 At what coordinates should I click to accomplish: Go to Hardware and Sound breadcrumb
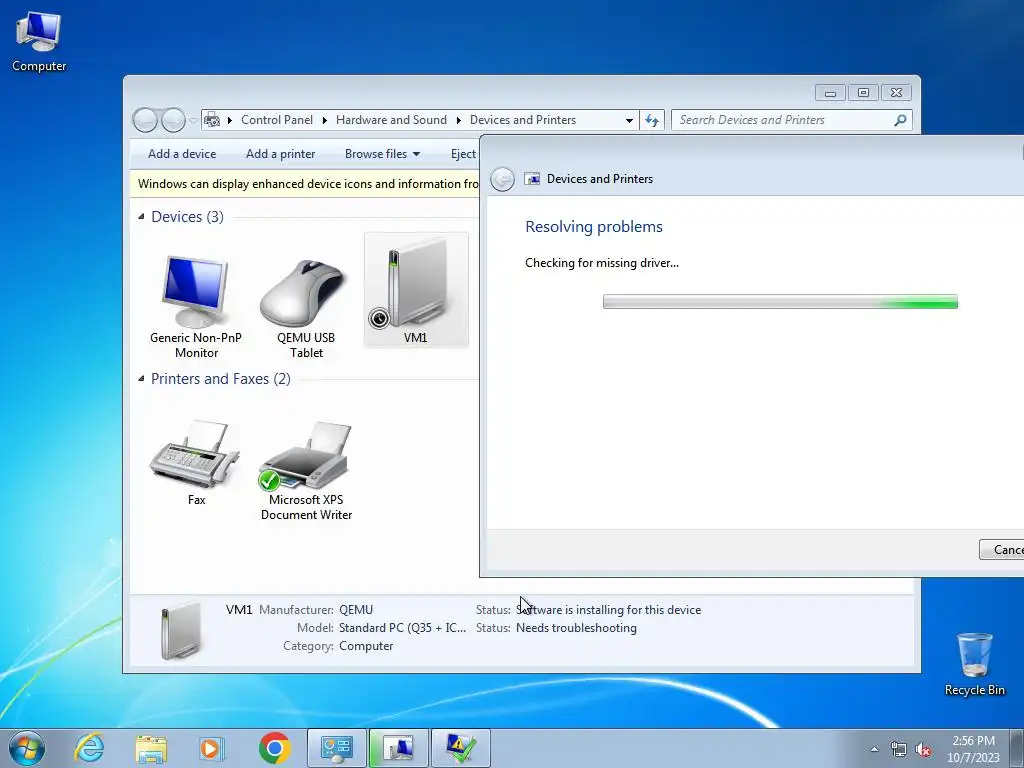(391, 120)
